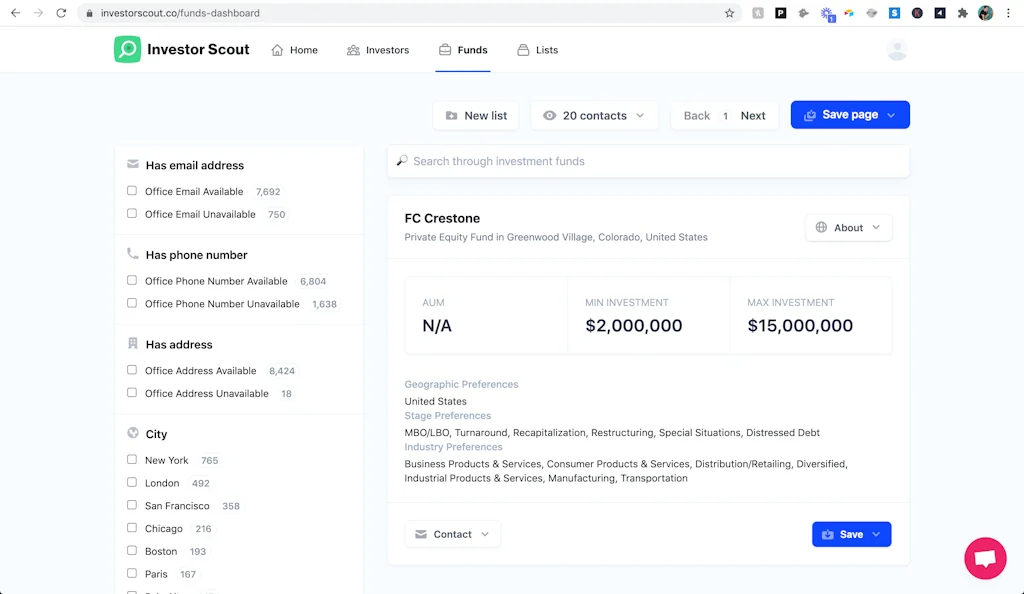
Task: Click the pin icon beside Has address
Action: pyautogui.click(x=131, y=344)
